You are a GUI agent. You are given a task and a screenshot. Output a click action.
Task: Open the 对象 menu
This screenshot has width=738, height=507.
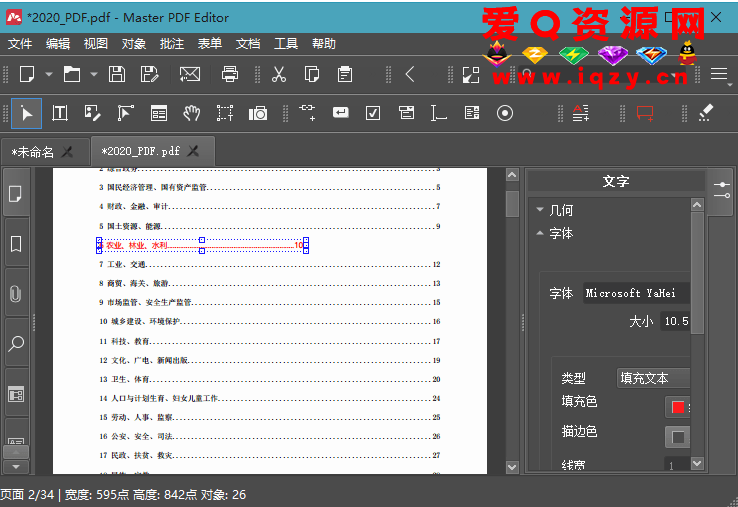(x=134, y=44)
